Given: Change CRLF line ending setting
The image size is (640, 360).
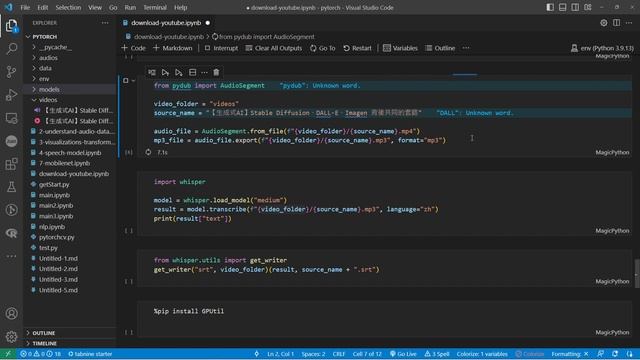Looking at the screenshot, I should [x=339, y=354].
